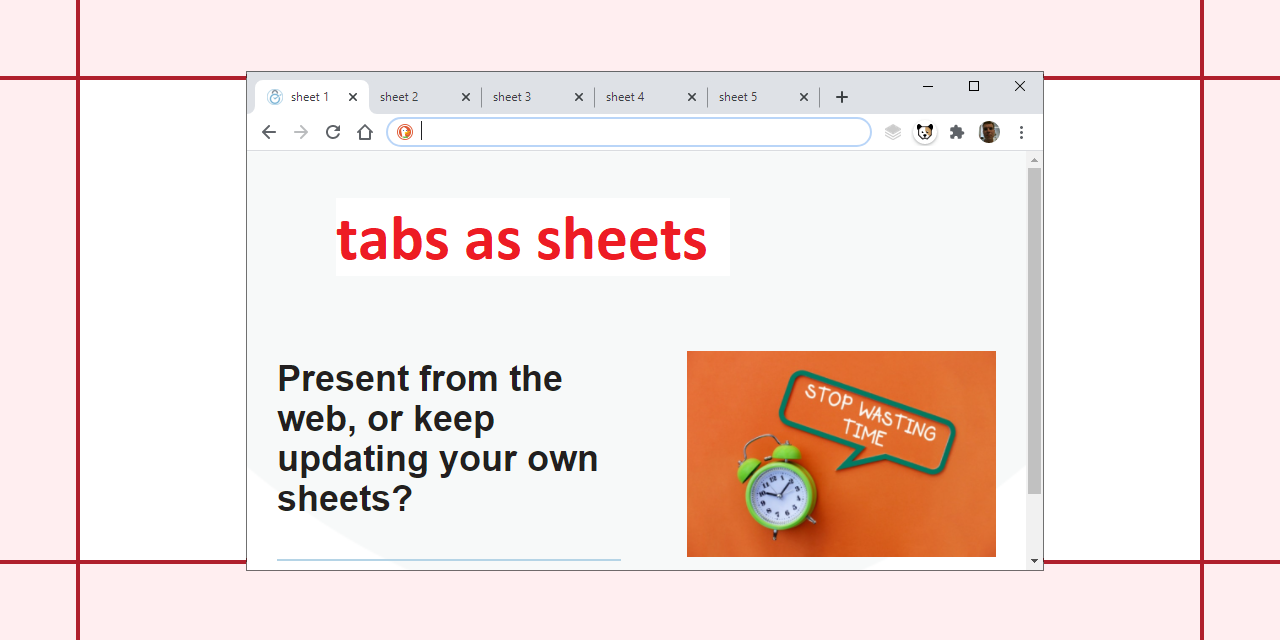Click the timer favicon on sheet 1
This screenshot has width=1280, height=640.
pos(274,96)
